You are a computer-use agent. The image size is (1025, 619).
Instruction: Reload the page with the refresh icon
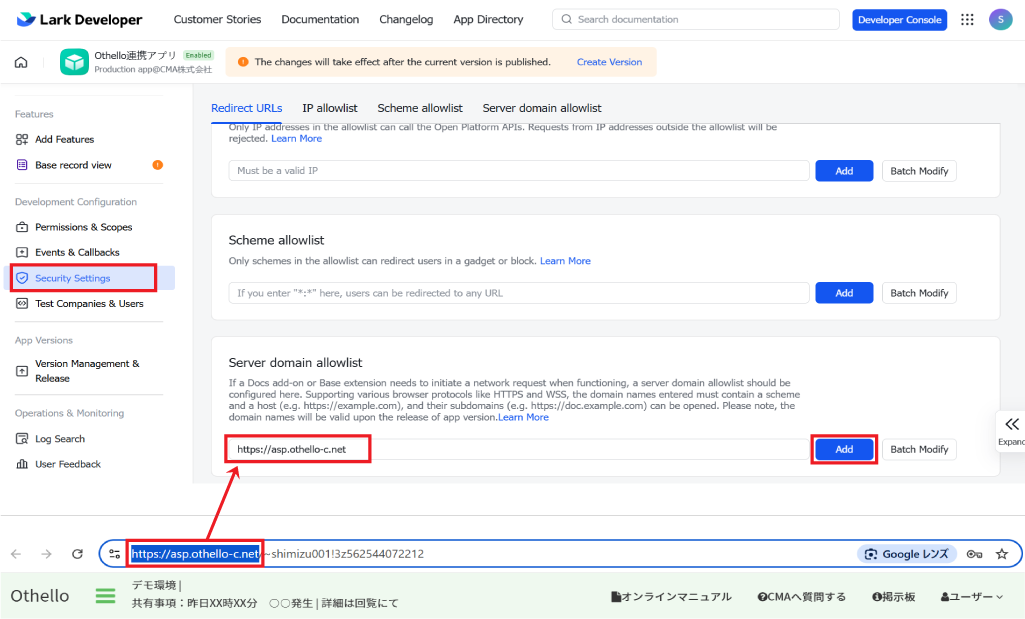77,554
